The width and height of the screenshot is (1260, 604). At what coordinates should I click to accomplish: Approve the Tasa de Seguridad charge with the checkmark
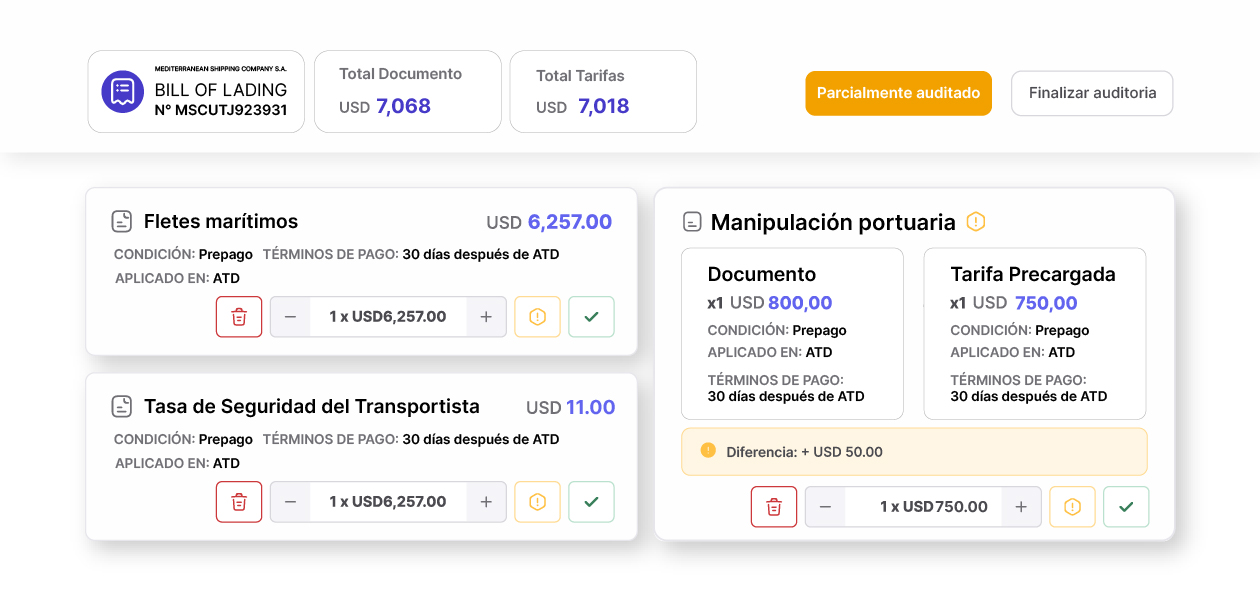[x=591, y=502]
